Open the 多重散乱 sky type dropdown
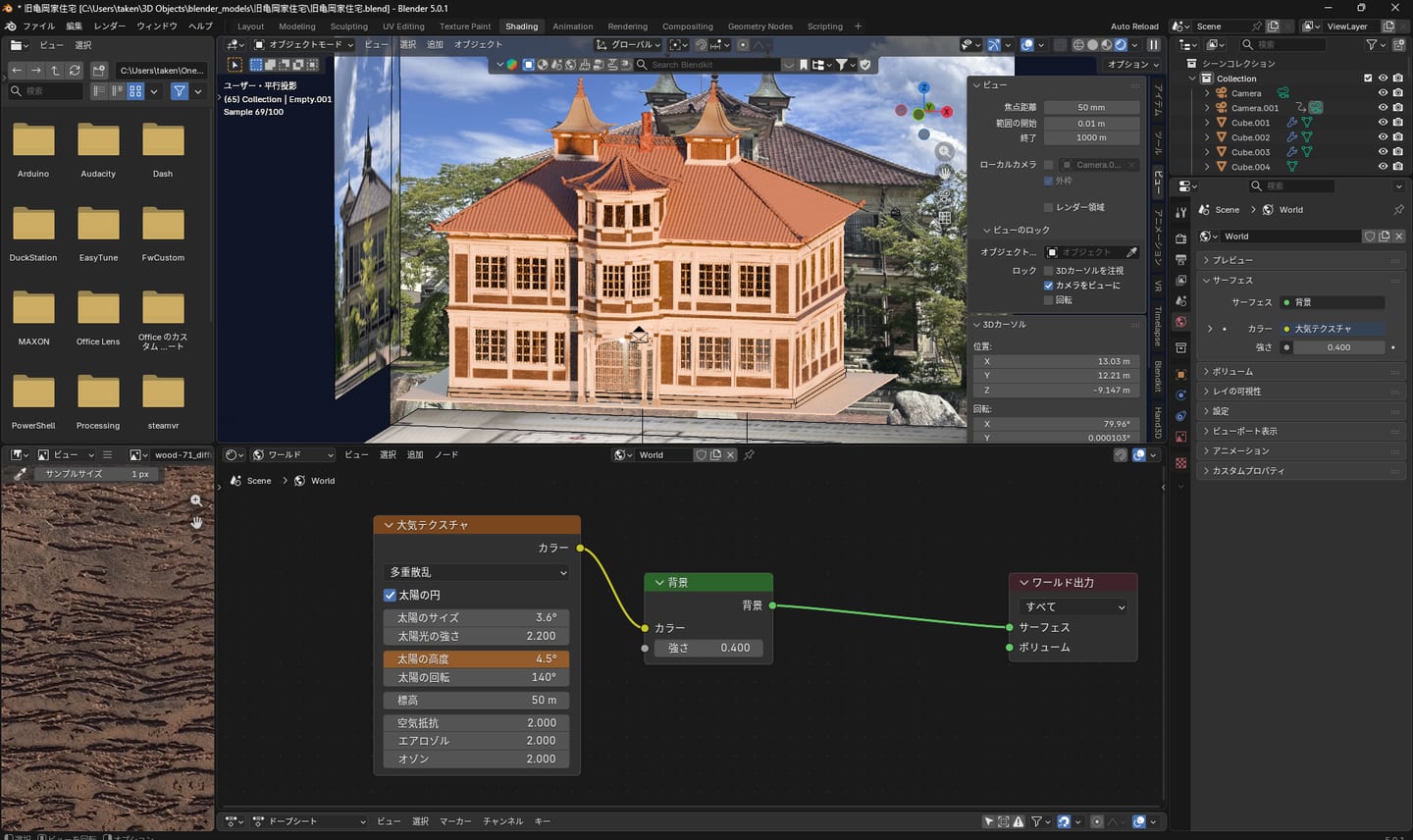Image resolution: width=1413 pixels, height=840 pixels. click(477, 572)
